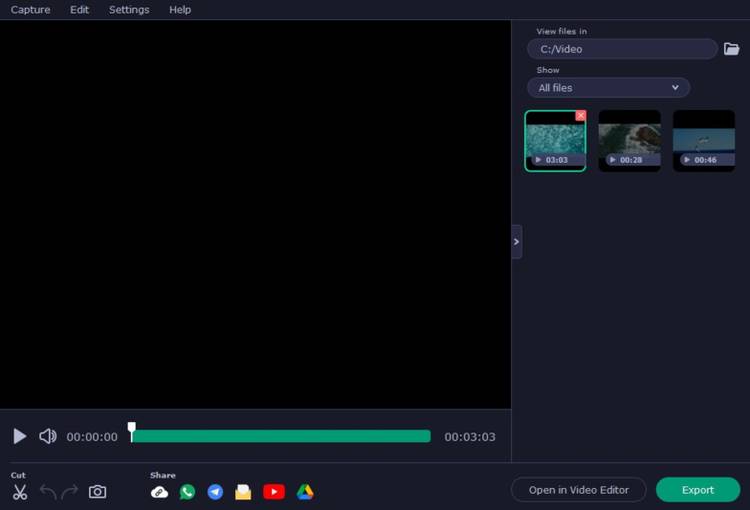Viewport: 750px width, 510px height.
Task: Open the Edit menu
Action: [79, 10]
